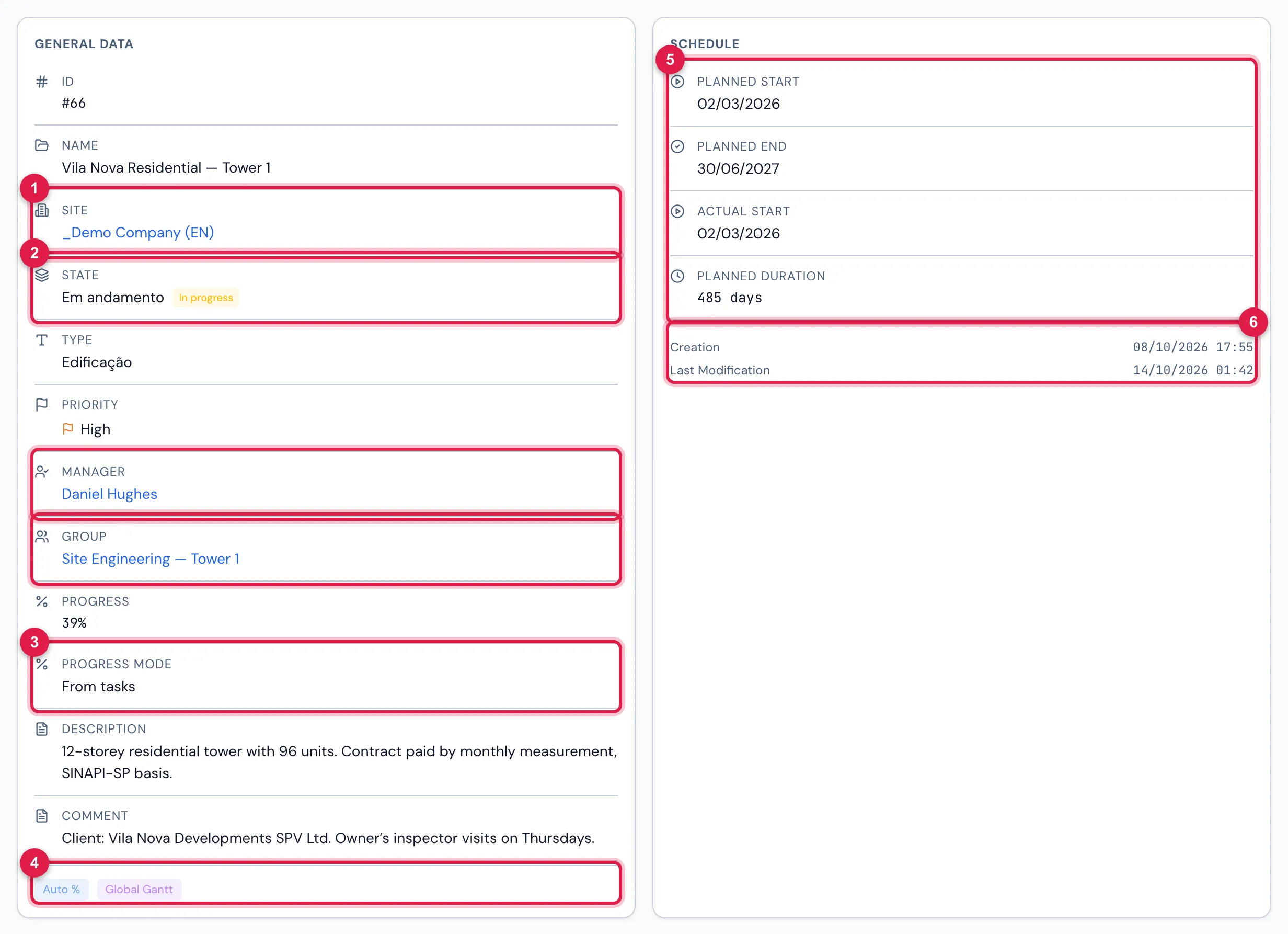Click the document icon next to DESCRIPTION

[x=41, y=729]
